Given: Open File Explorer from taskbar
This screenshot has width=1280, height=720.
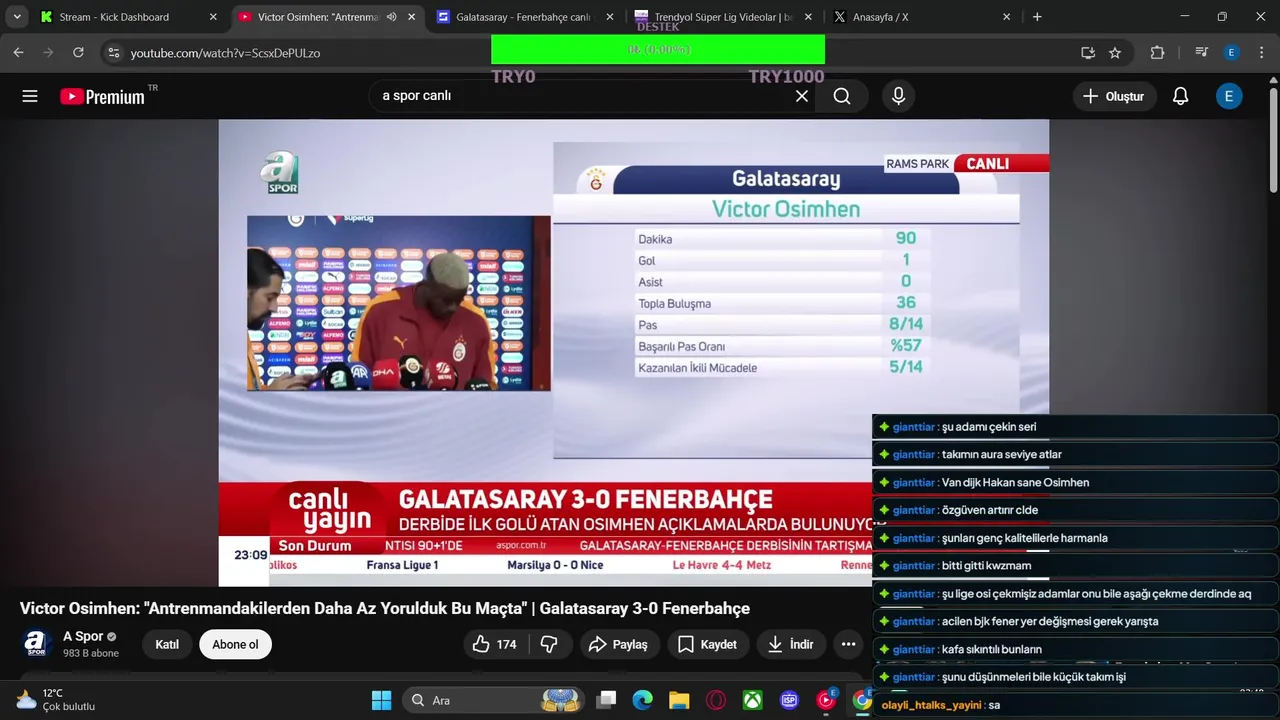Looking at the screenshot, I should tap(679, 700).
